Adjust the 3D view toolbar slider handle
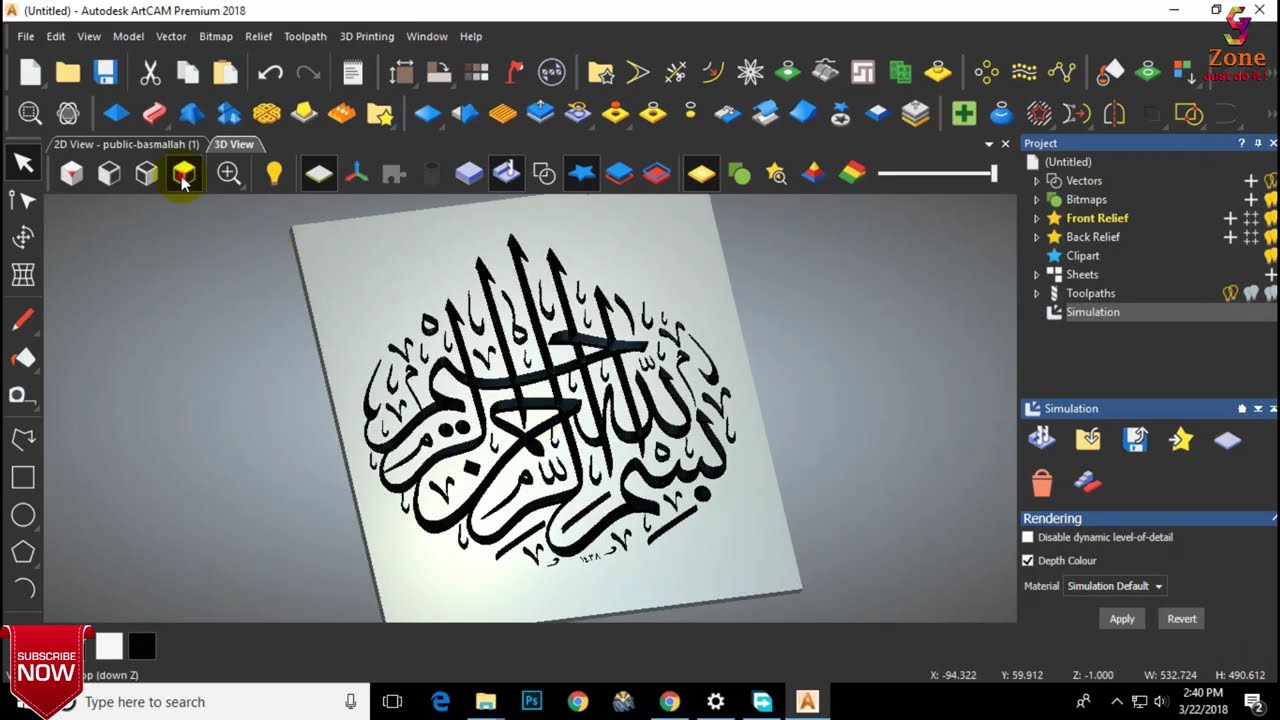1280x720 pixels. [994, 173]
